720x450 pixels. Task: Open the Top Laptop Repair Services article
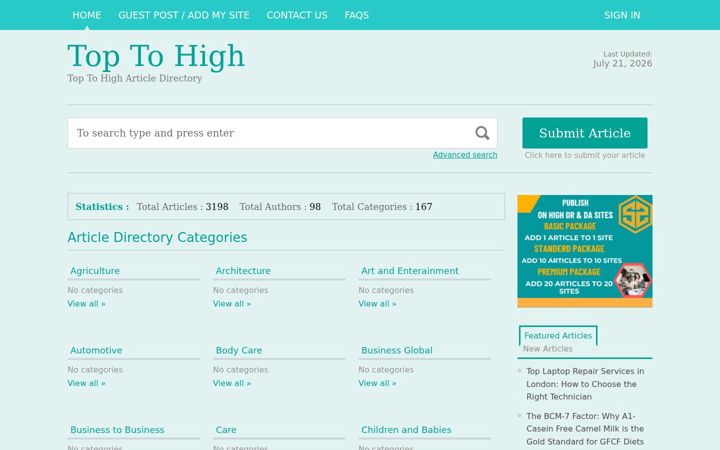(x=585, y=384)
